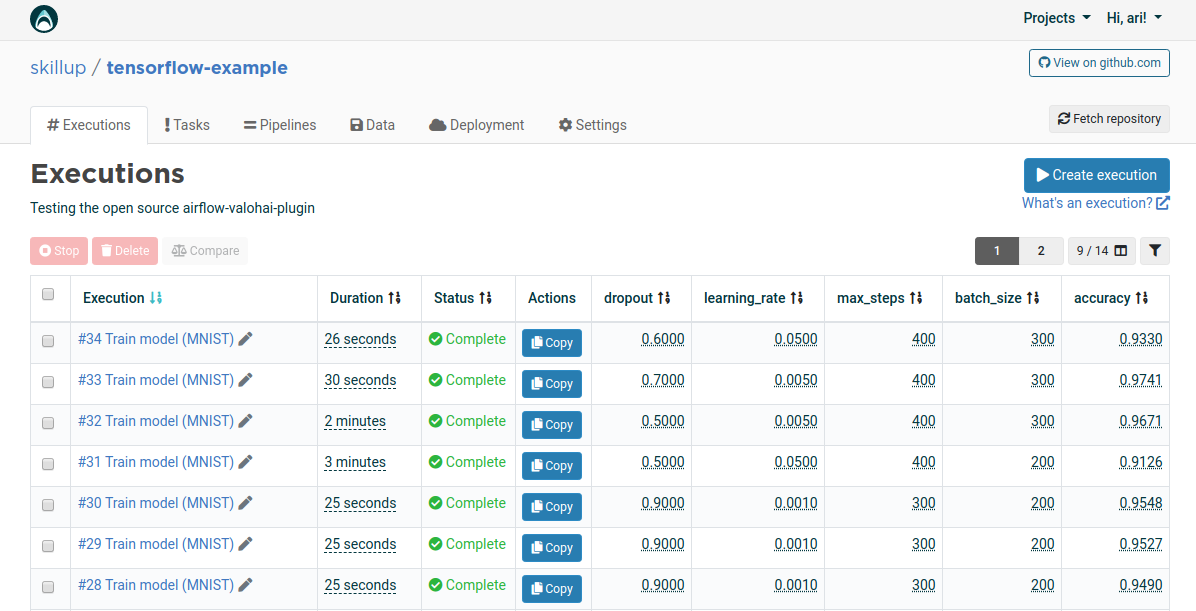Click the GitHub icon in View on github.com
Screen dimensions: 1196x611
1044,63
